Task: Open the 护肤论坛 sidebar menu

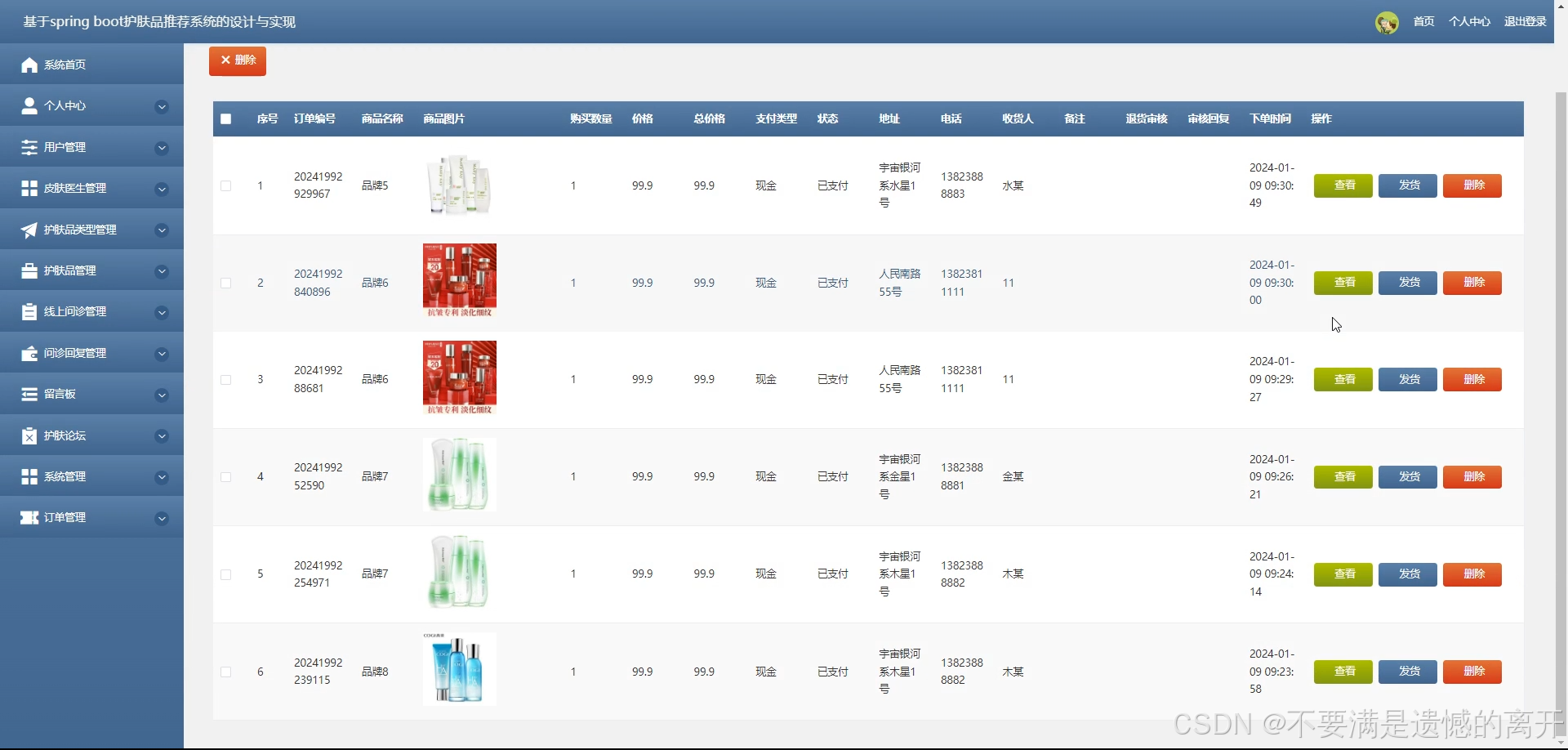Action: coord(91,435)
